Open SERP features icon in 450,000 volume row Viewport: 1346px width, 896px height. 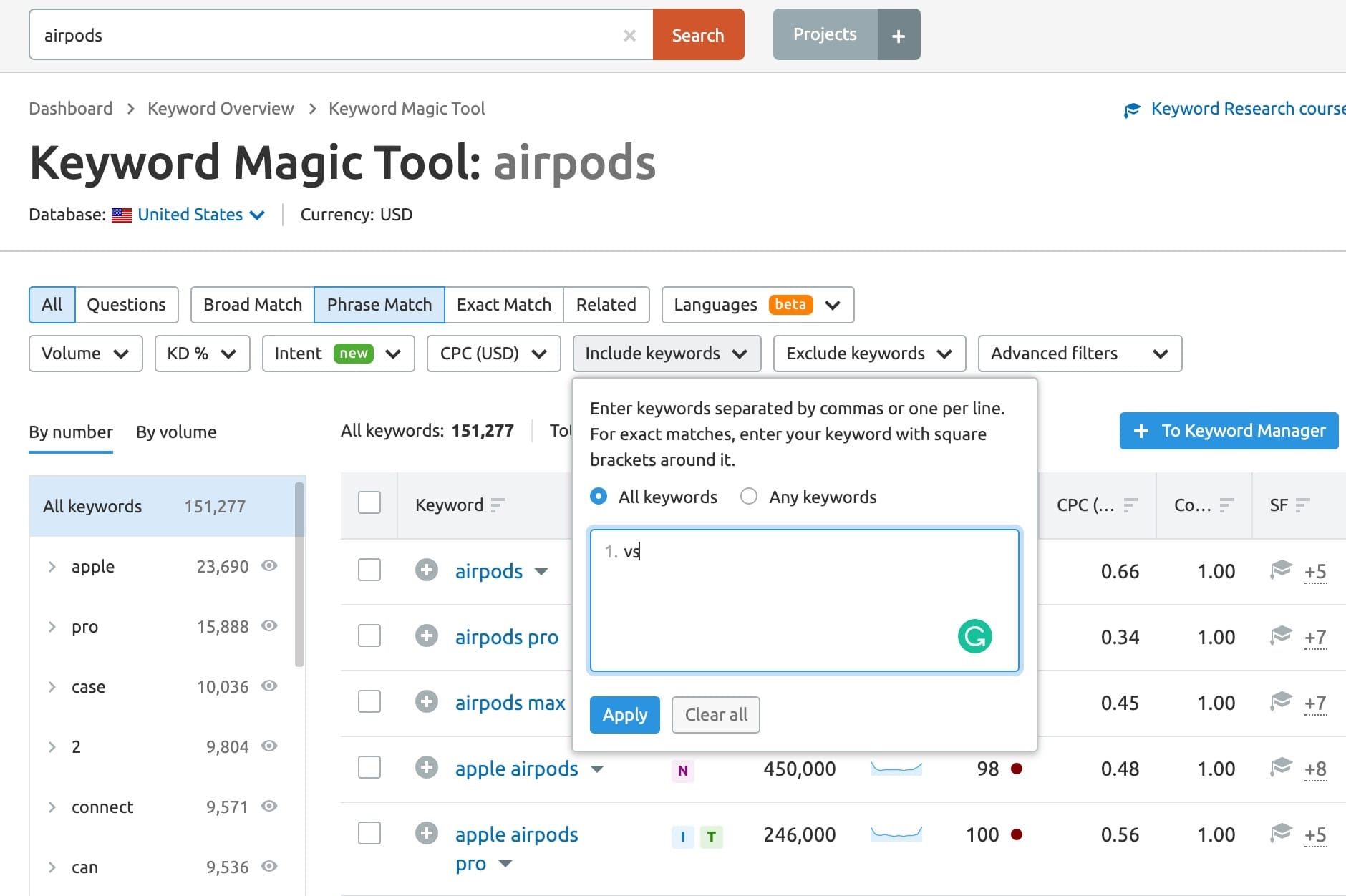click(x=1281, y=768)
